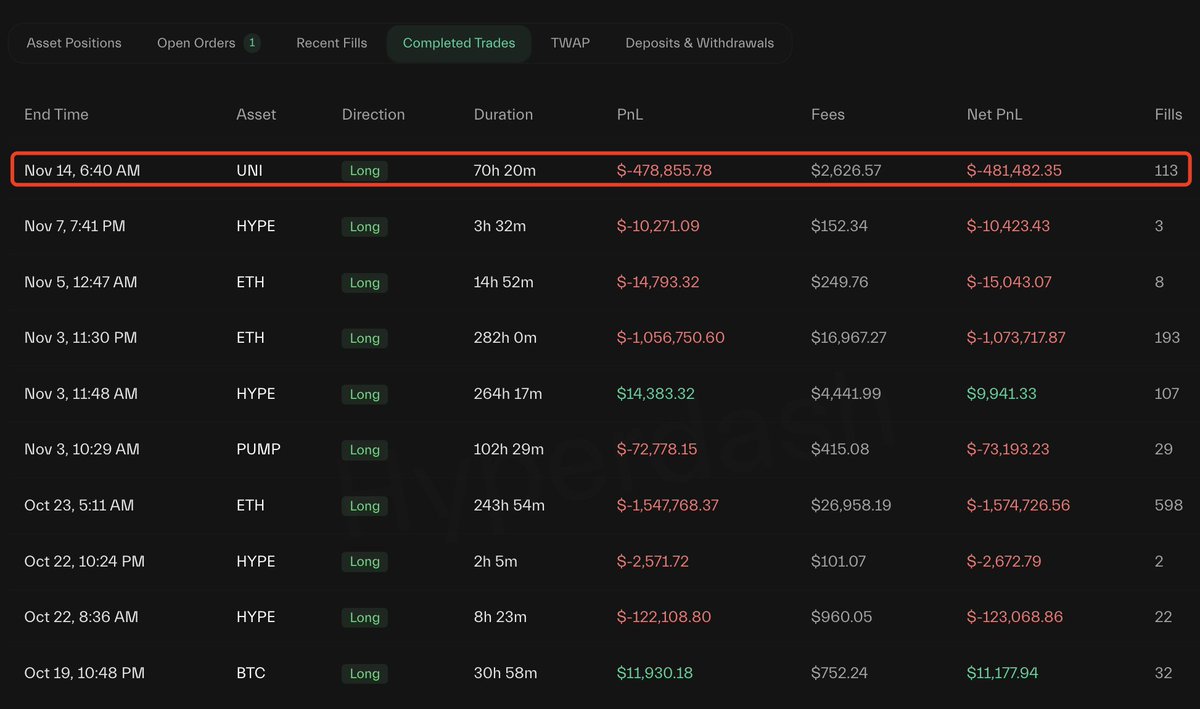Click the PnL column header
The width and height of the screenshot is (1200, 709).
click(630, 114)
